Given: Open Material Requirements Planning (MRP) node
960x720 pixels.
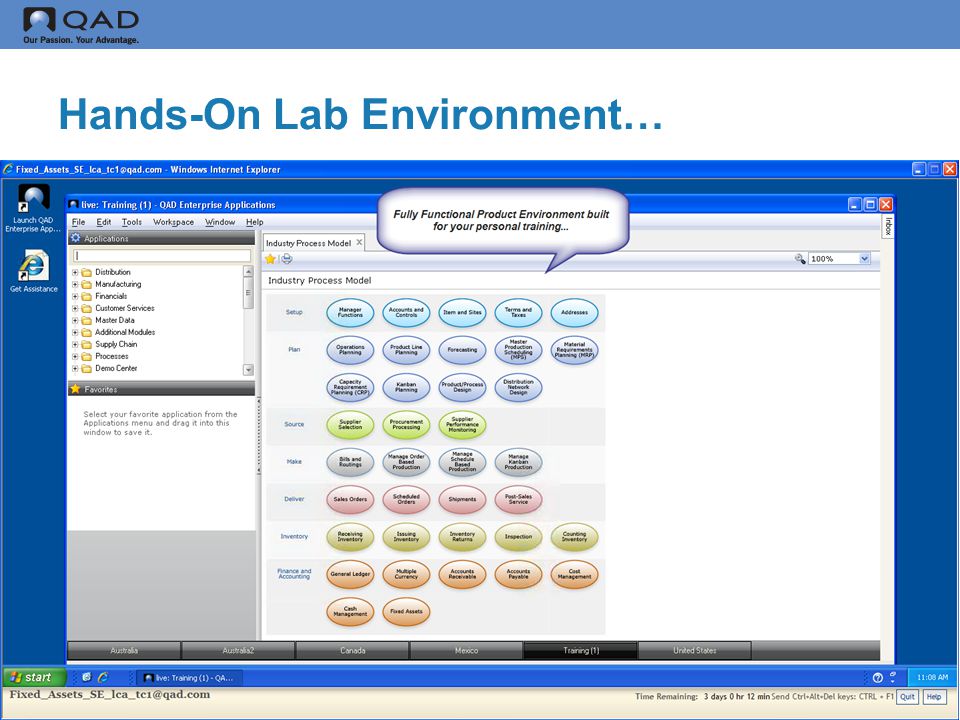Looking at the screenshot, I should pyautogui.click(x=574, y=350).
